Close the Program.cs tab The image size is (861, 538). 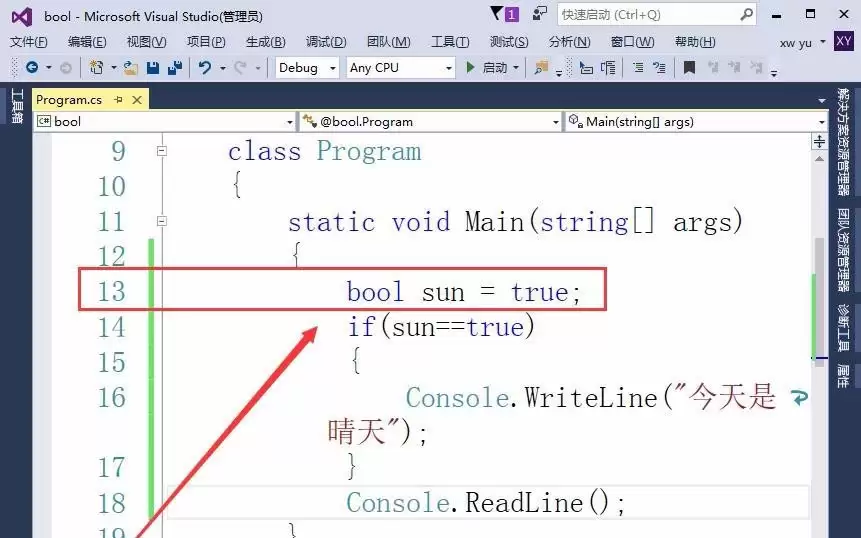(x=137, y=100)
